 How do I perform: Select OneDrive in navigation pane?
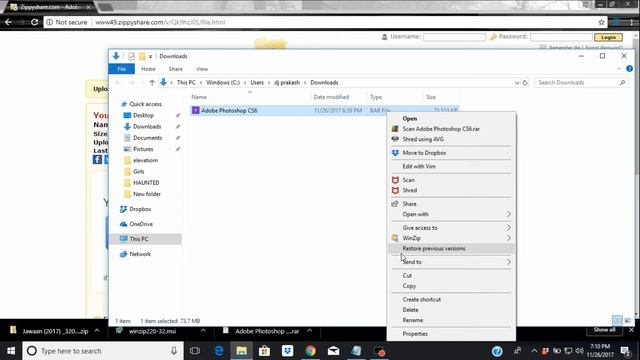coord(141,224)
